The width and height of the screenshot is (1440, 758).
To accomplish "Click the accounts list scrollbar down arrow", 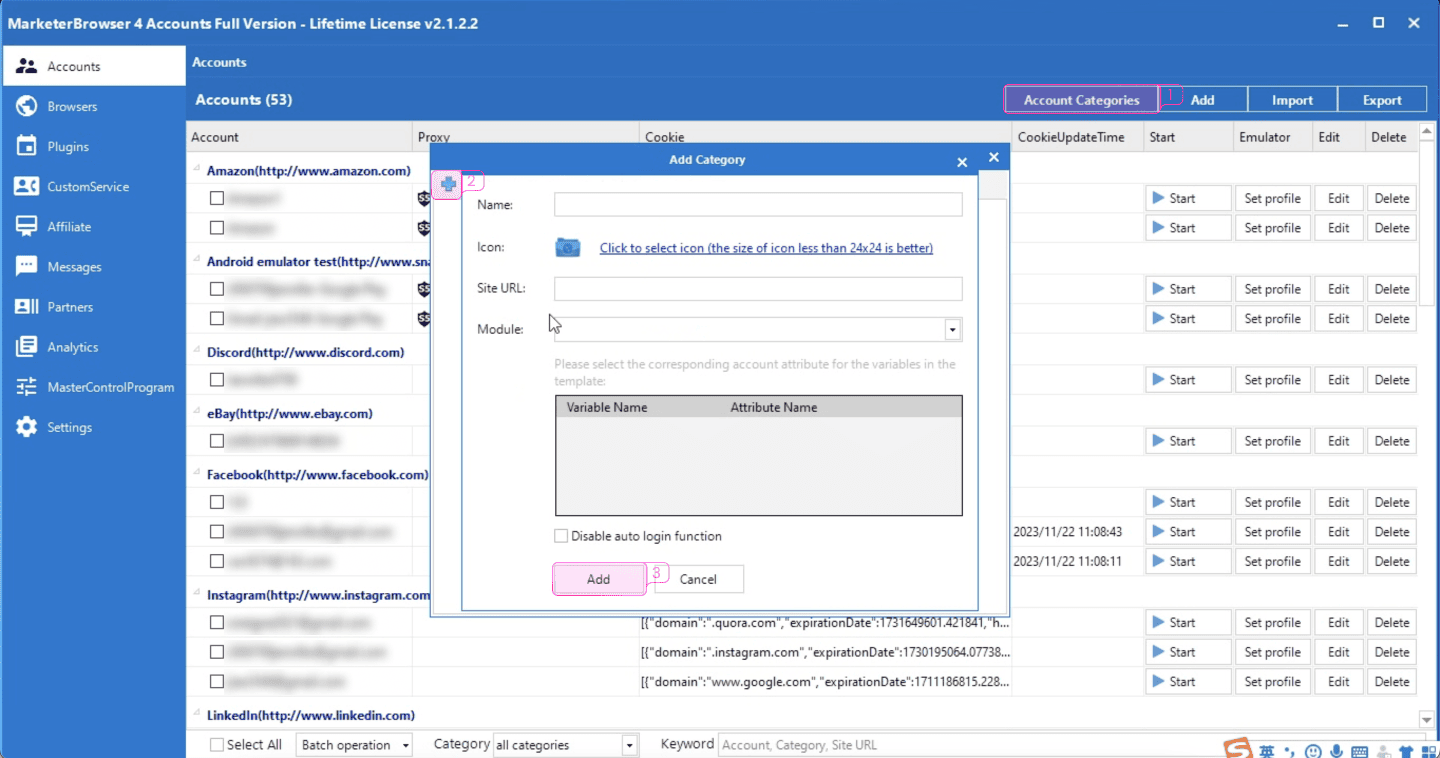I will tap(1427, 720).
